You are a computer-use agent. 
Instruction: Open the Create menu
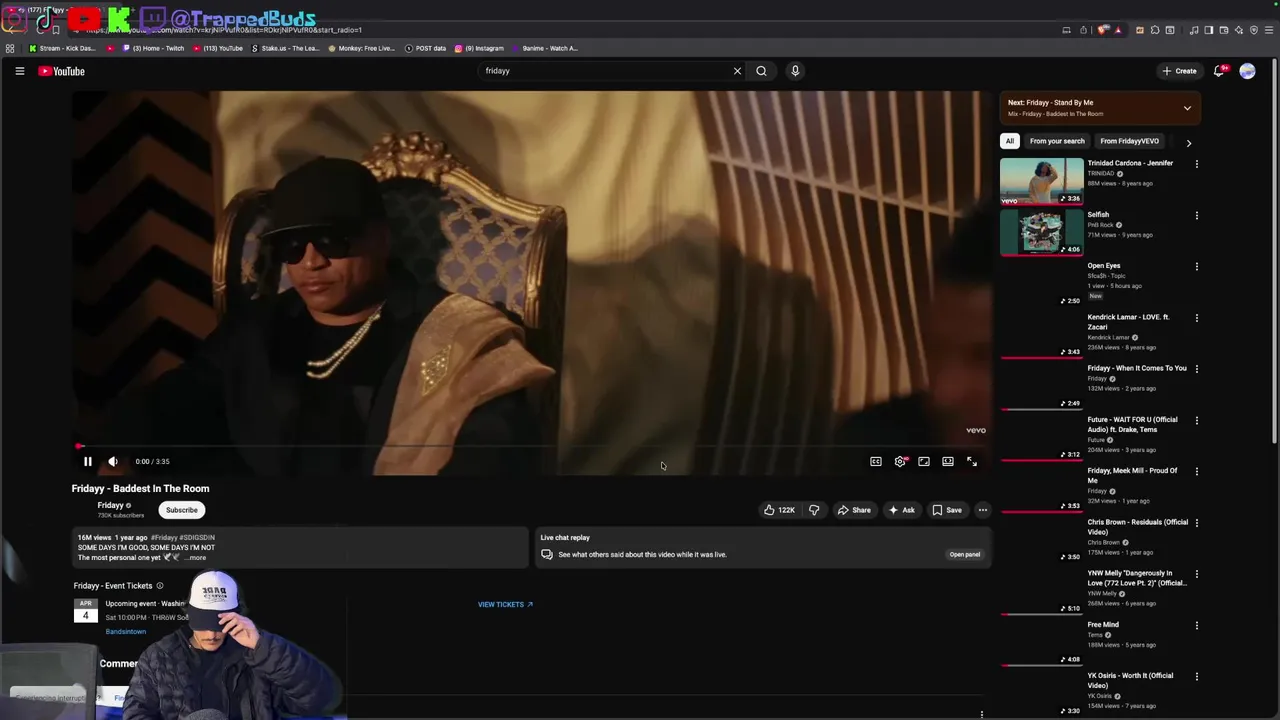coord(1180,71)
